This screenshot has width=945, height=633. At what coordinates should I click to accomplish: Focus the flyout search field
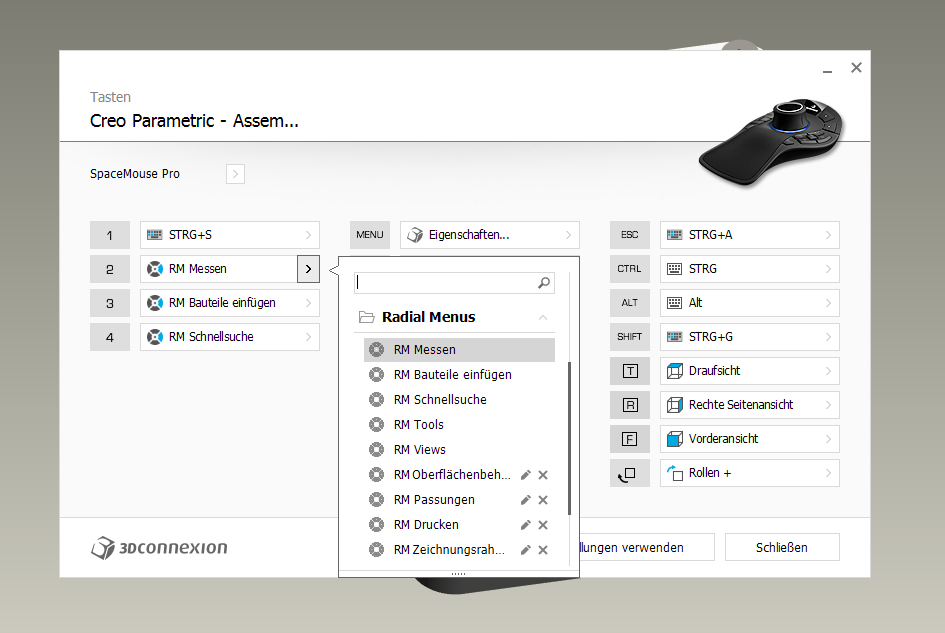454,283
